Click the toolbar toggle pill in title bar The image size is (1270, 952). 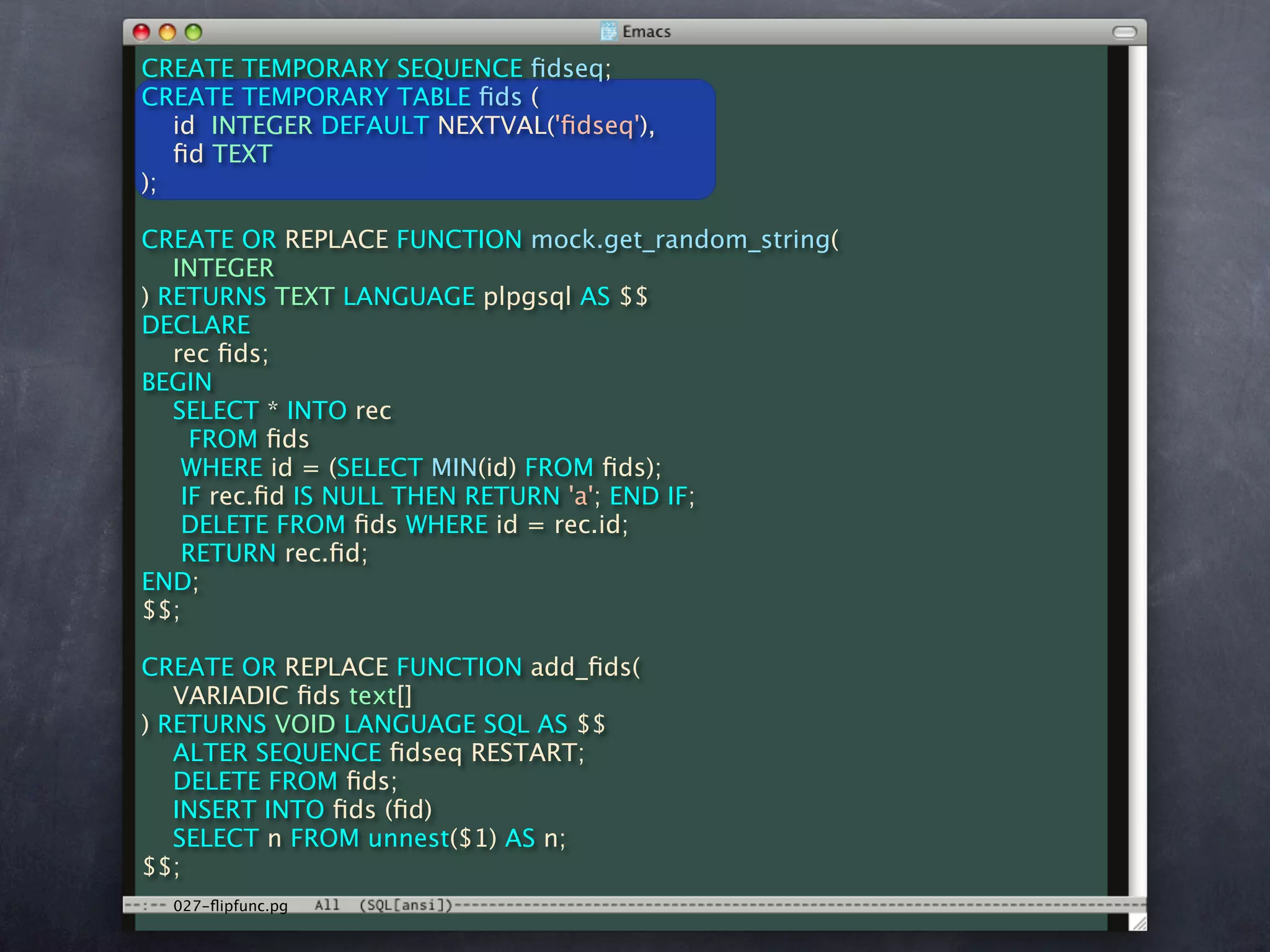click(x=1124, y=32)
